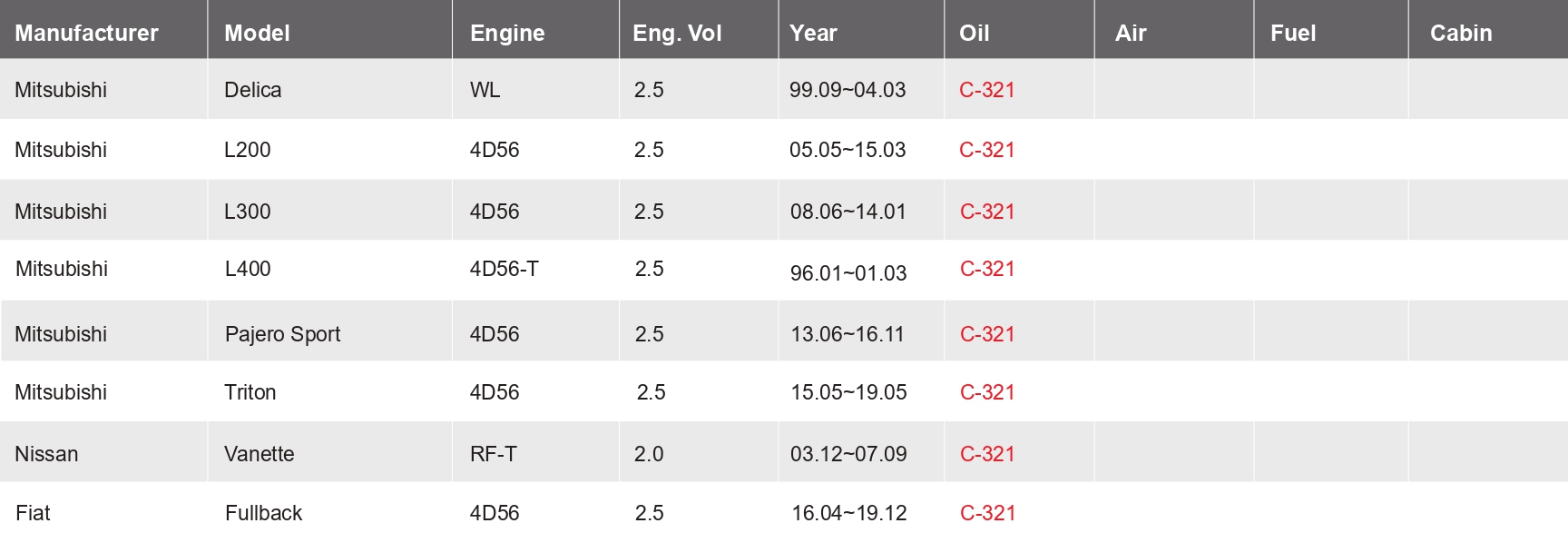Select the Engine column header
1568x543 pixels.
(507, 34)
